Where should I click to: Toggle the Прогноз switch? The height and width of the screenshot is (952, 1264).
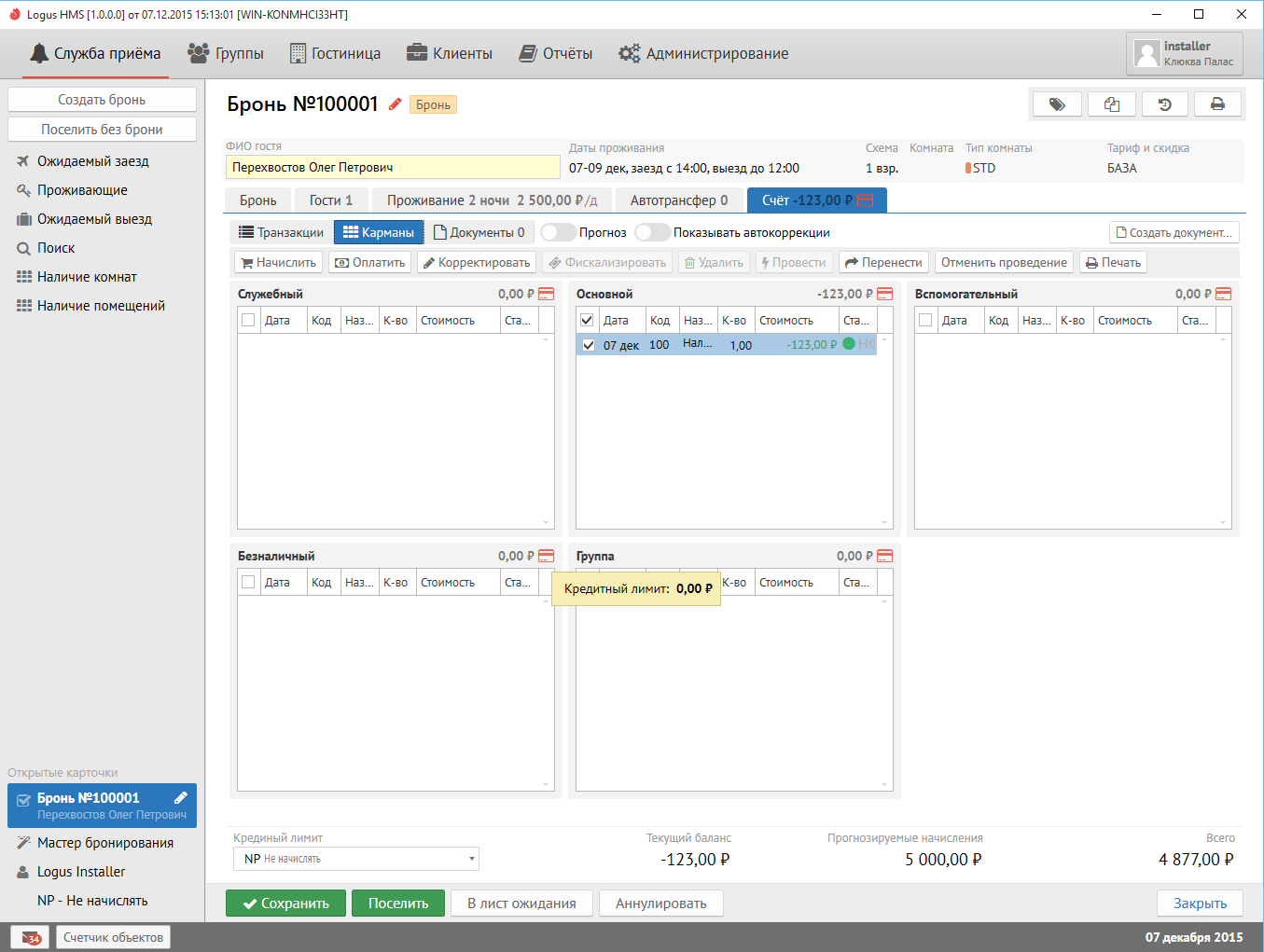click(558, 232)
